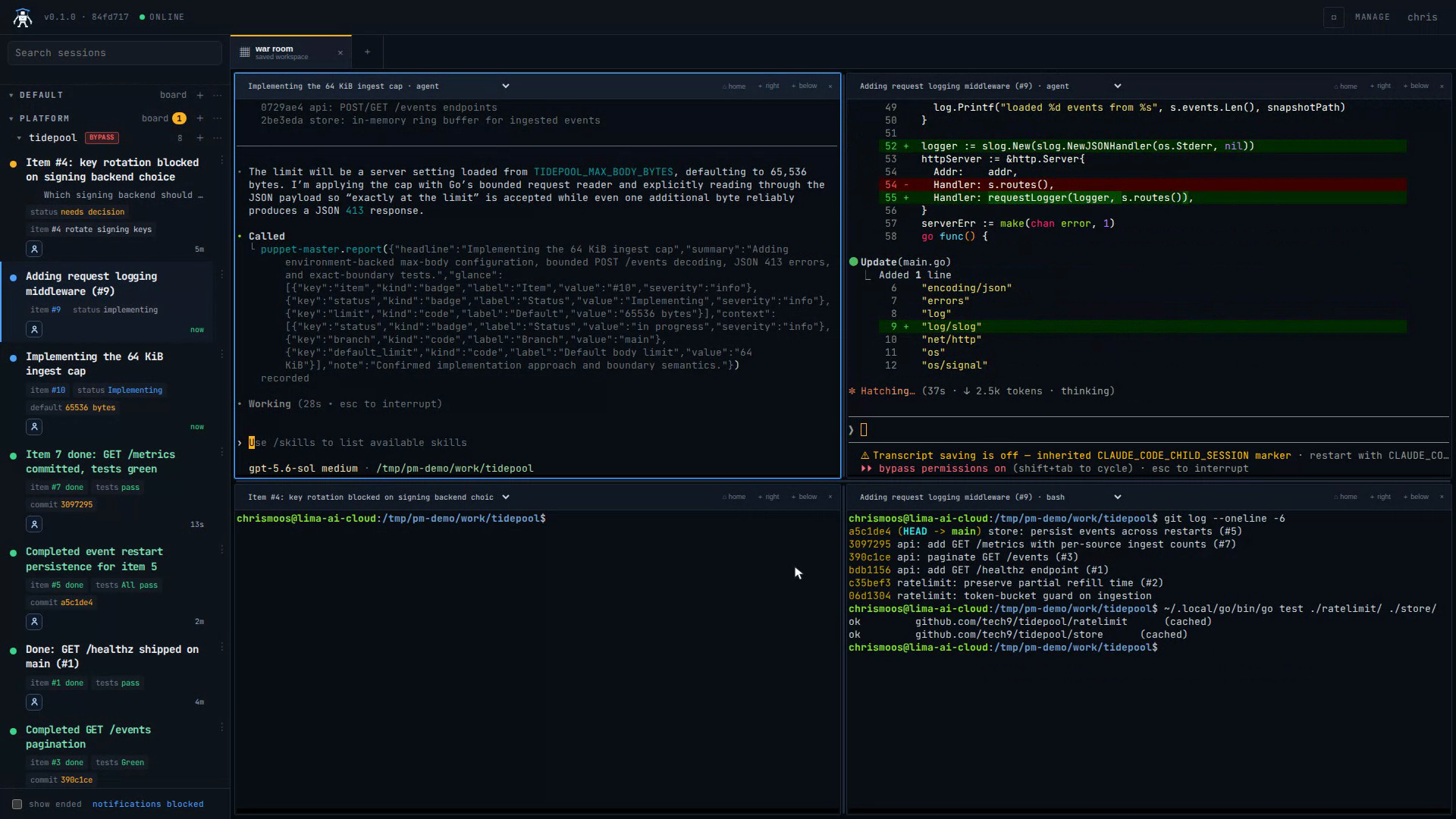Open the DEFAULT group board
Screen dimensions: 1456x819
(x=173, y=96)
